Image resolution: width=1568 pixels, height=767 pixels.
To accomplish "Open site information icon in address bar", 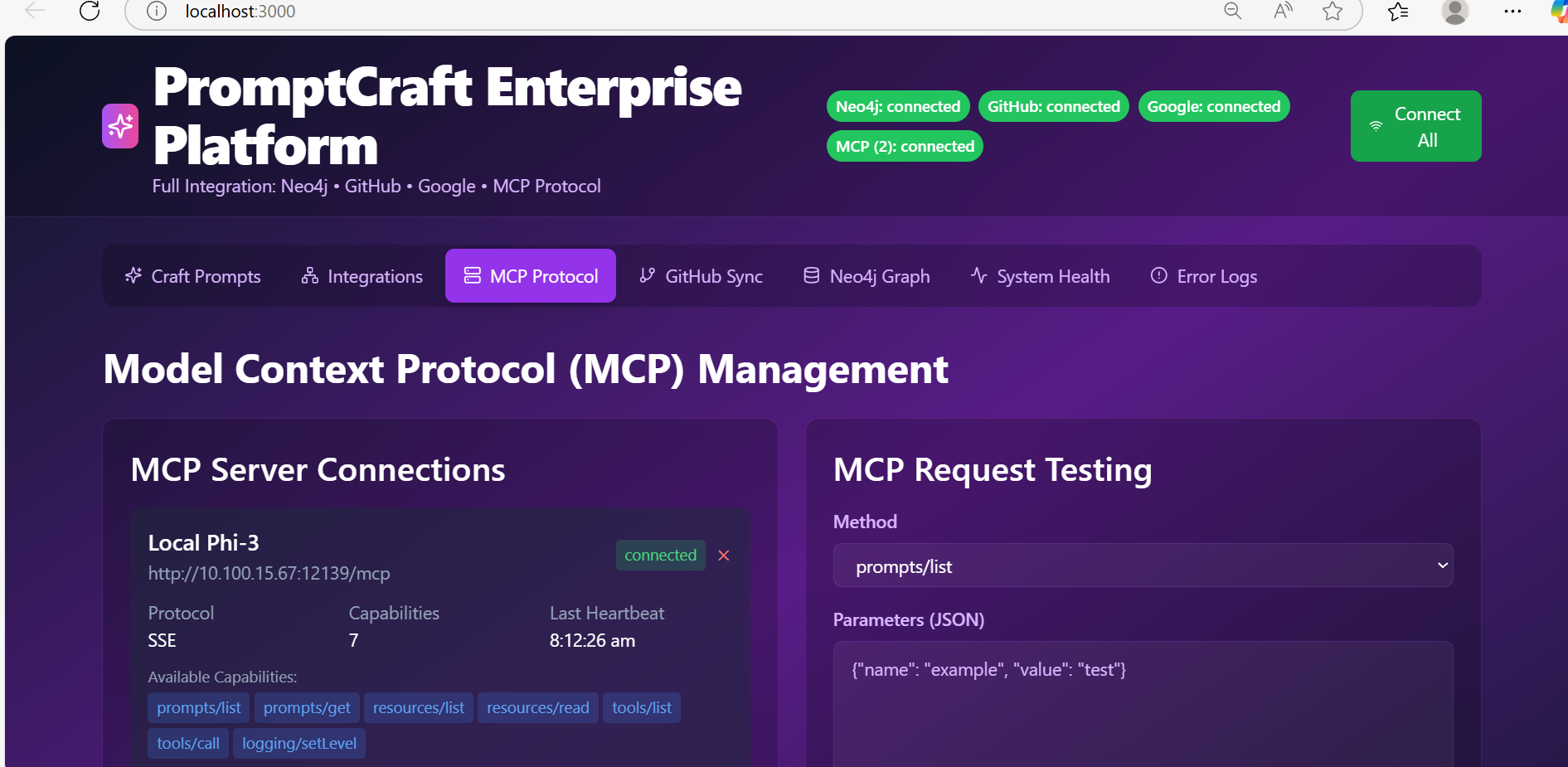I will 157,12.
